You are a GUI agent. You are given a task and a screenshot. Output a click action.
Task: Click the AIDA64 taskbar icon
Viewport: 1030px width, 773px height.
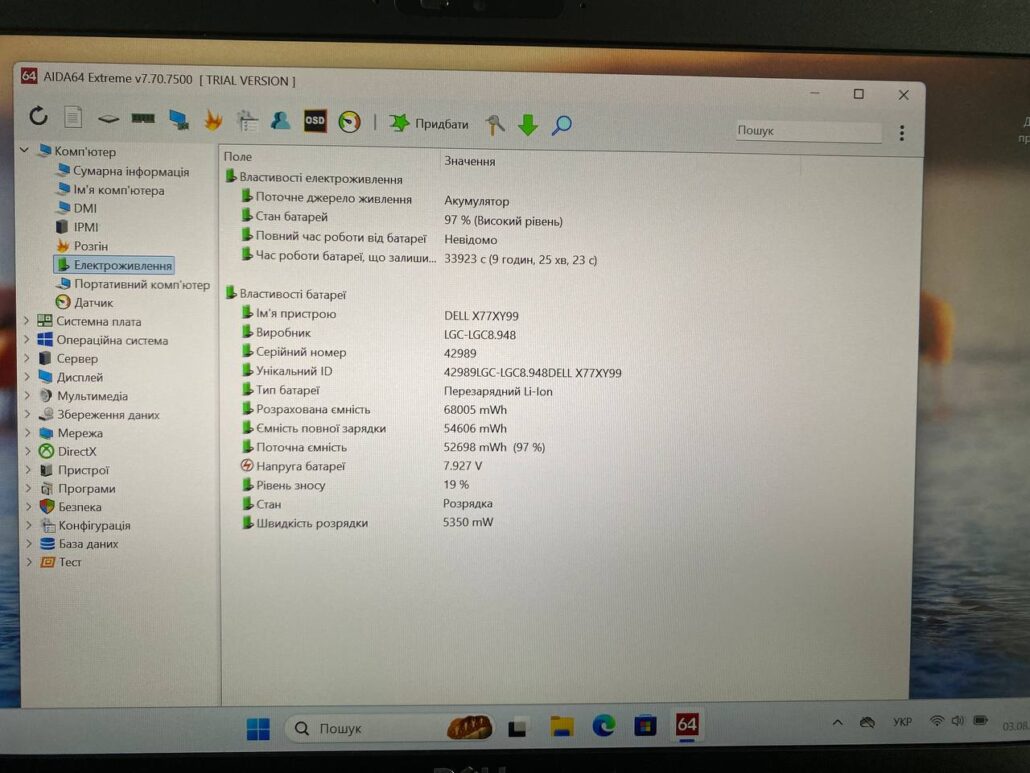687,725
